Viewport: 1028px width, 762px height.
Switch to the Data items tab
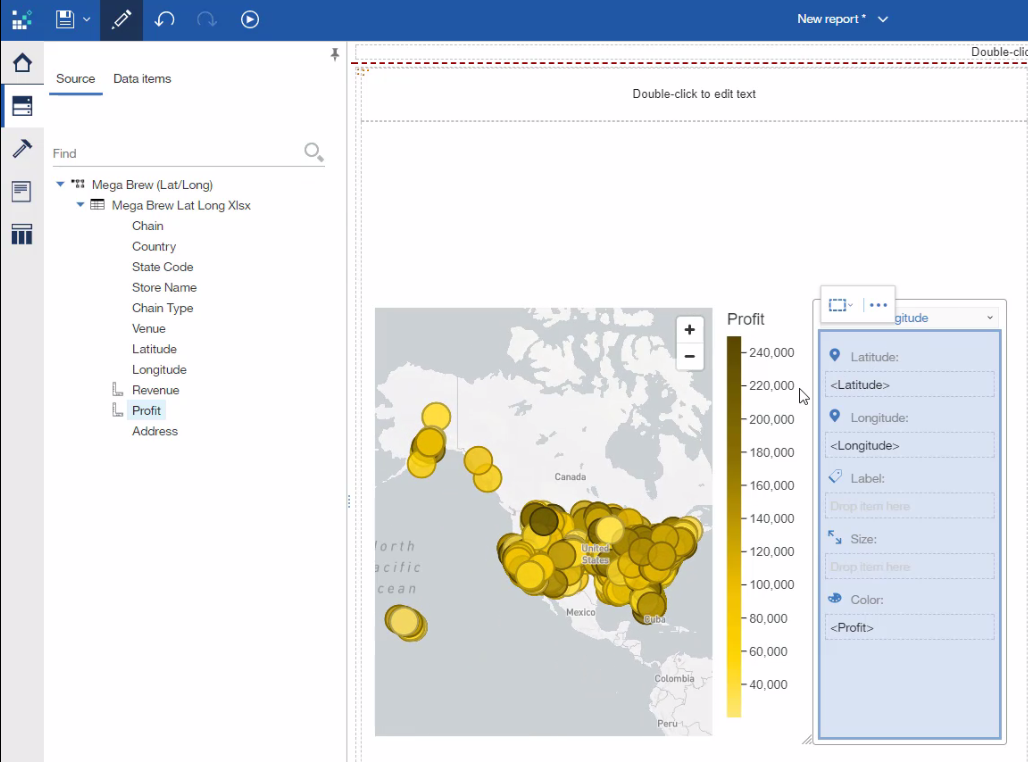(142, 79)
